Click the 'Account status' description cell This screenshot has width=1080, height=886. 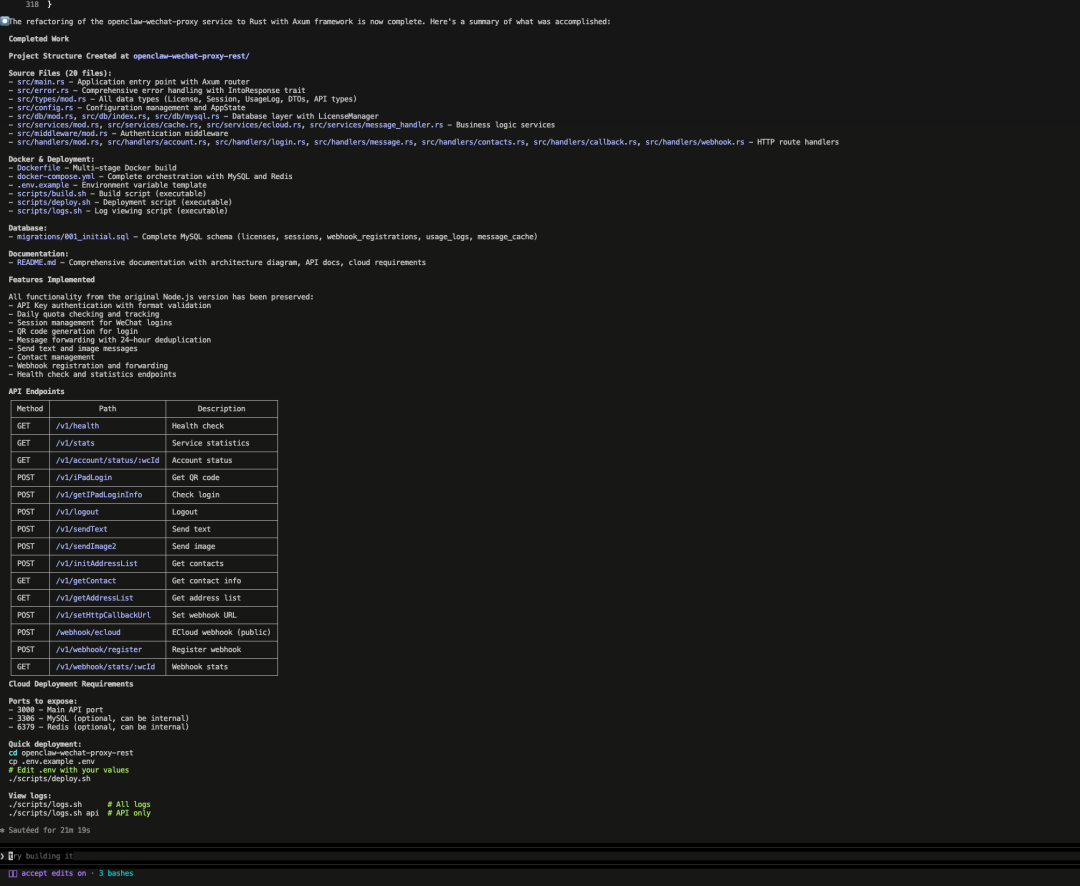[x=221, y=460]
